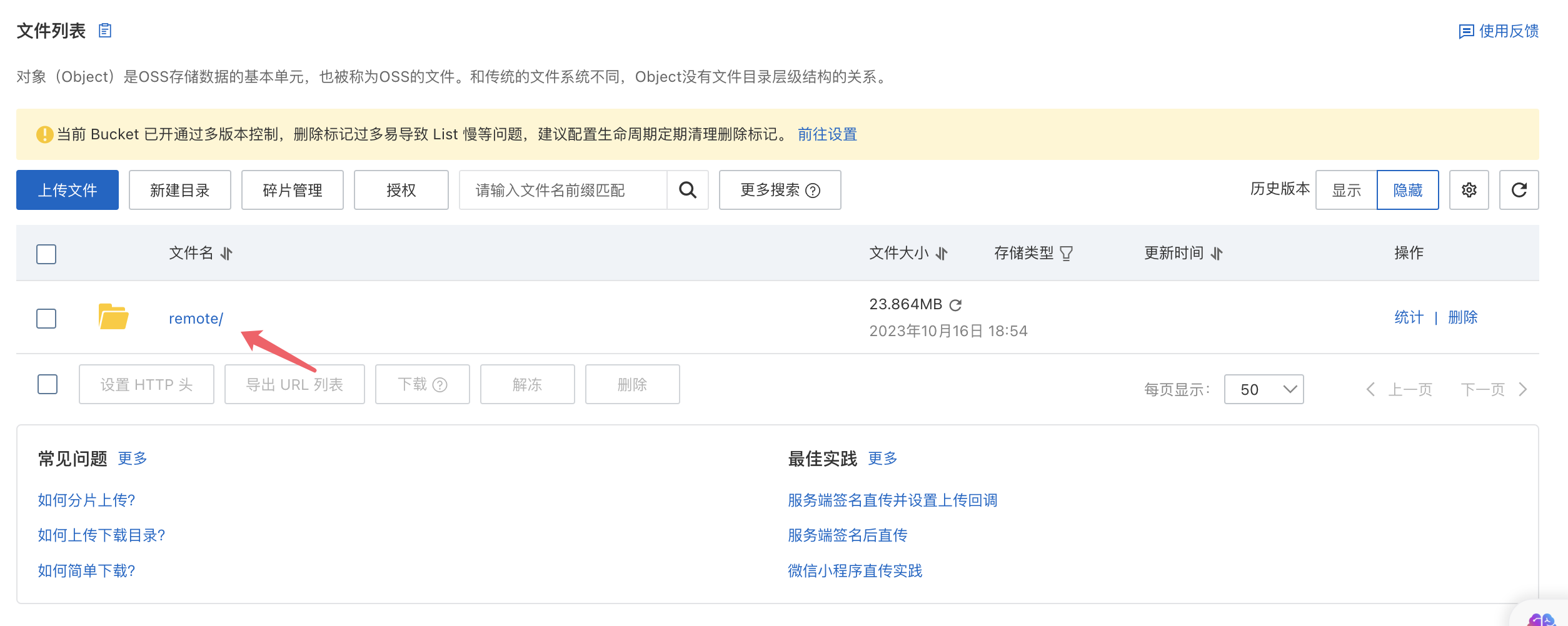Check the remote/ row checkbox
This screenshot has width=1568, height=626.
tap(46, 319)
